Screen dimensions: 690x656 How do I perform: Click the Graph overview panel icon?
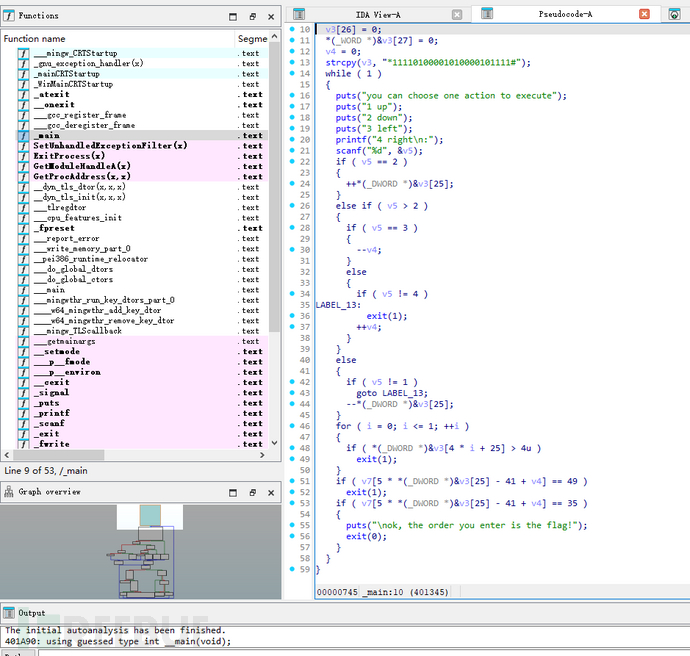pos(11,492)
